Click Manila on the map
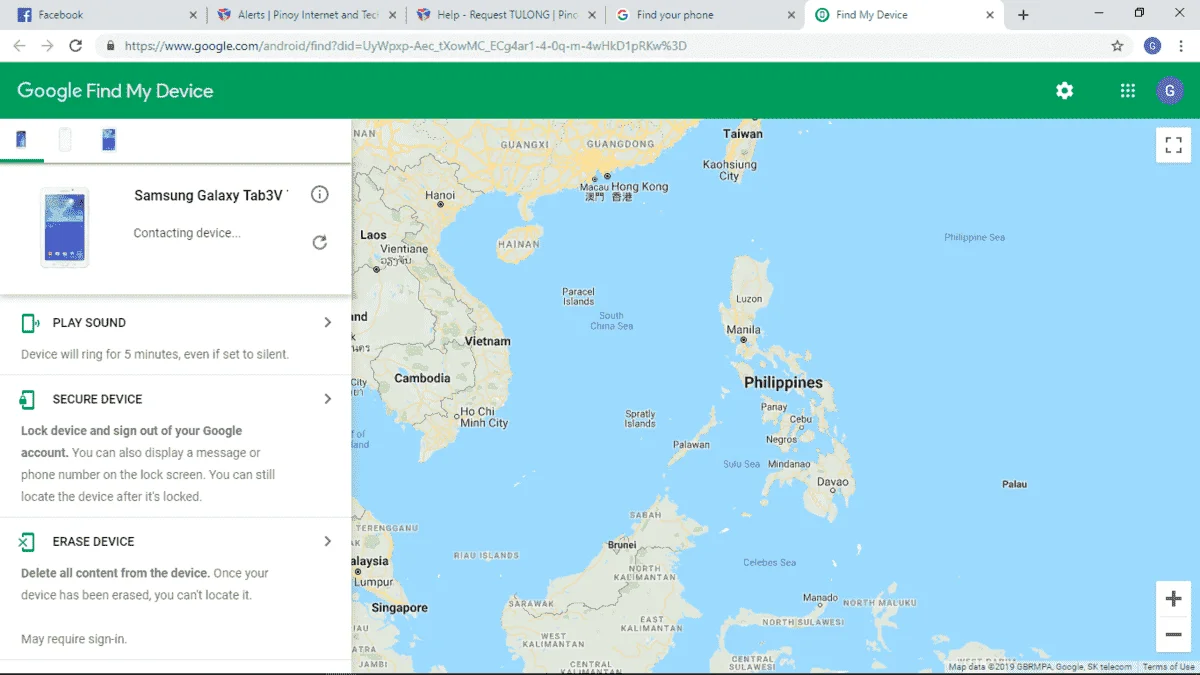This screenshot has height=675, width=1200. [x=743, y=329]
